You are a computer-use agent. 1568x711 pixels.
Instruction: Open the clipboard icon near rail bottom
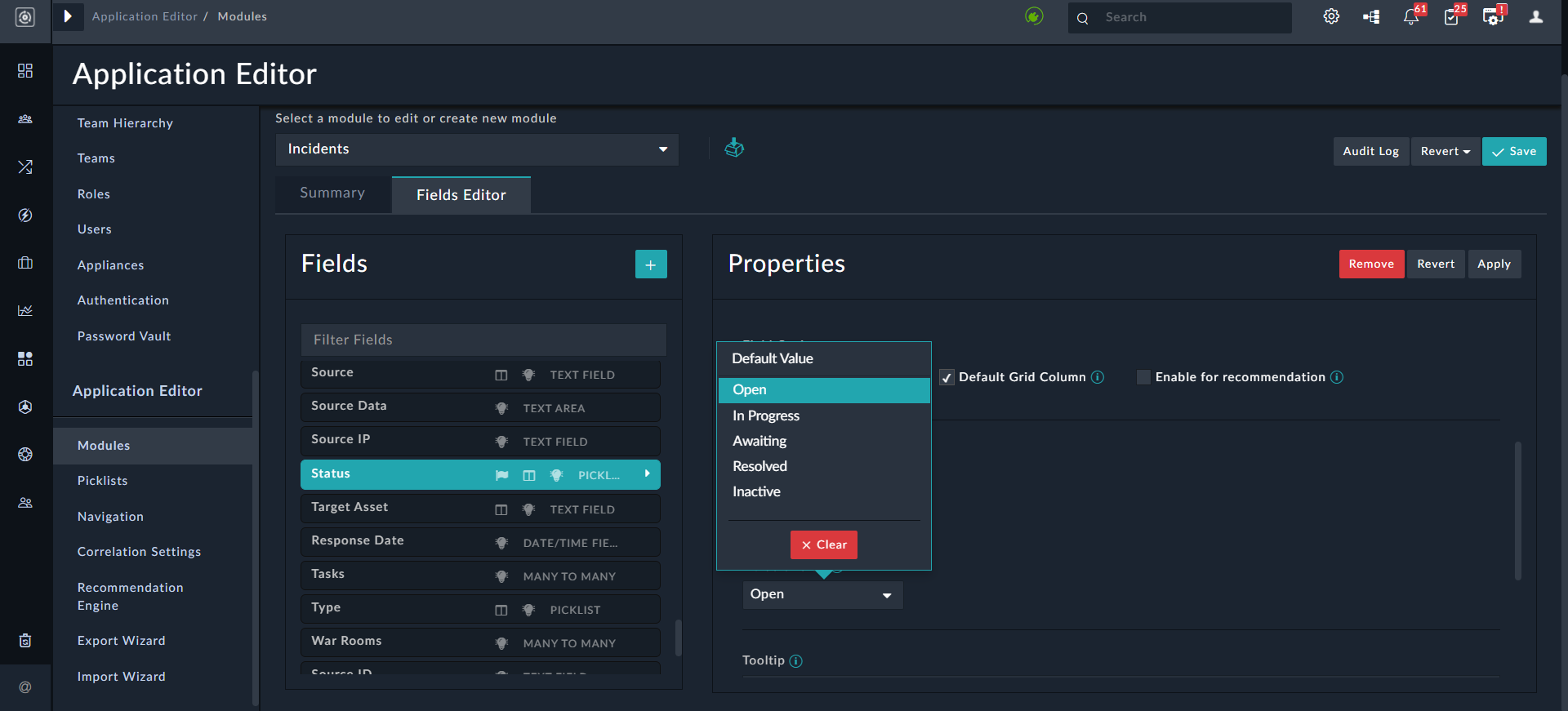click(25, 641)
